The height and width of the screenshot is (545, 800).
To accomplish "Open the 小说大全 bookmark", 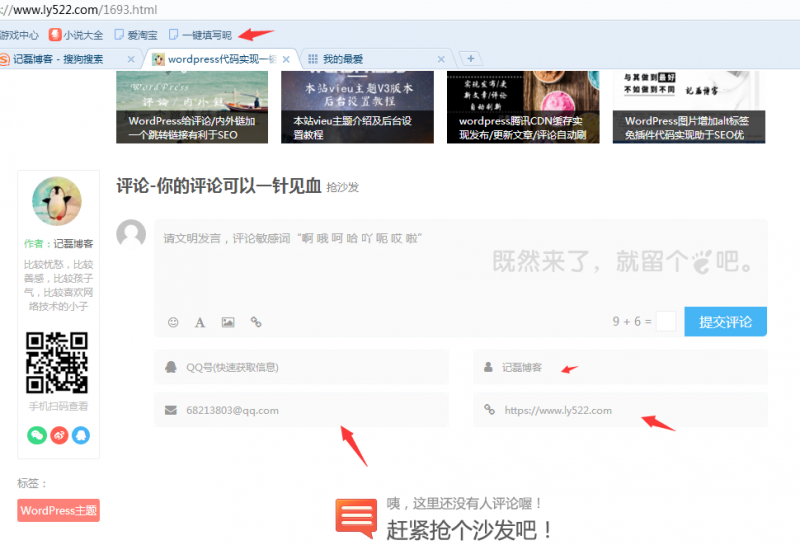I will [76, 35].
